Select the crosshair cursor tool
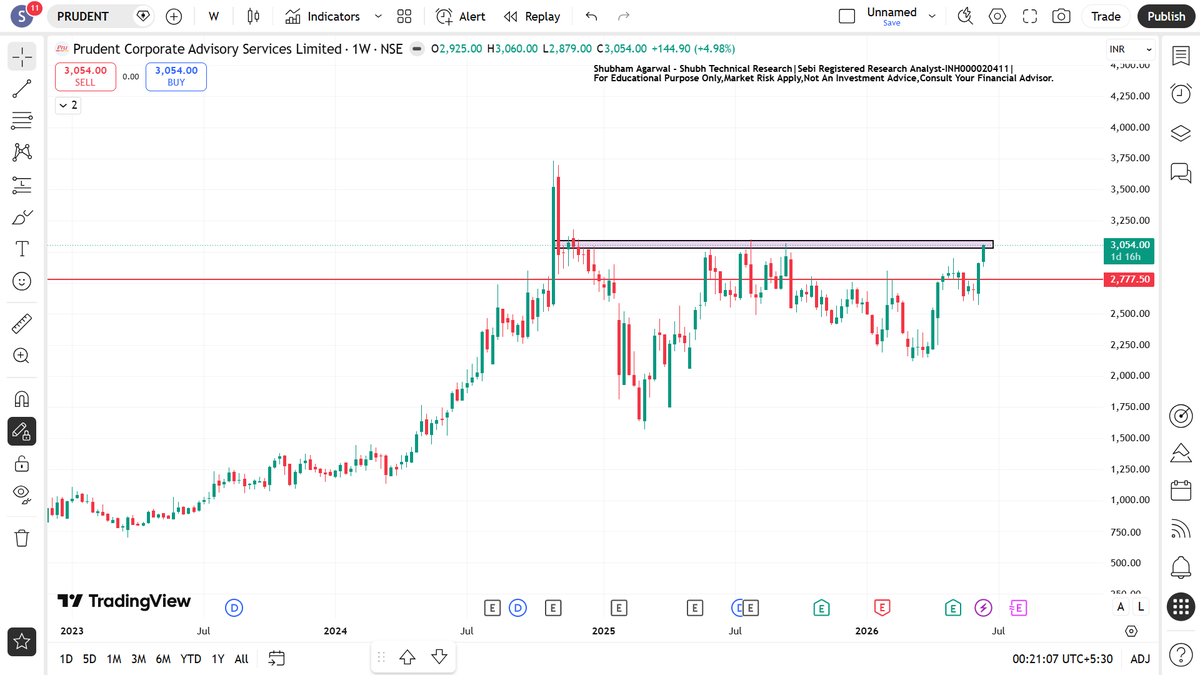The width and height of the screenshot is (1200, 675). [22, 57]
